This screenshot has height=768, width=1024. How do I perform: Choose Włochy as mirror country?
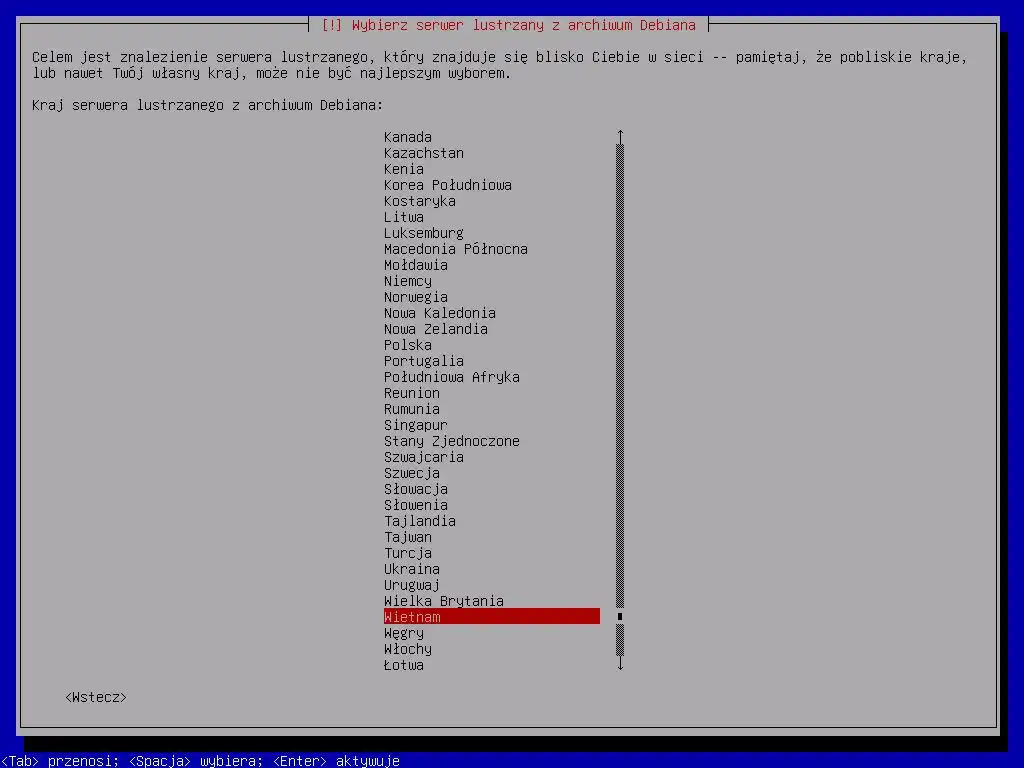(492, 649)
